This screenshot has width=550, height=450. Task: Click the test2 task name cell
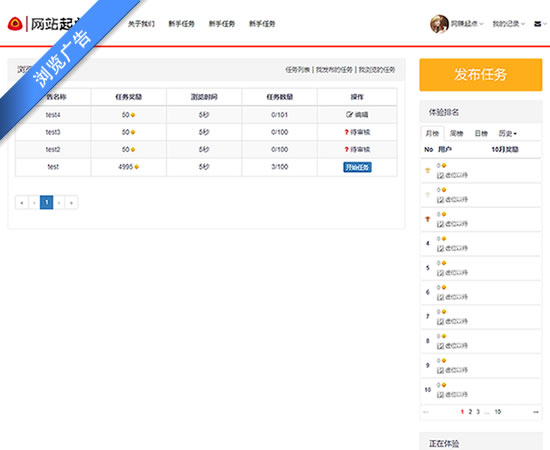click(53, 149)
